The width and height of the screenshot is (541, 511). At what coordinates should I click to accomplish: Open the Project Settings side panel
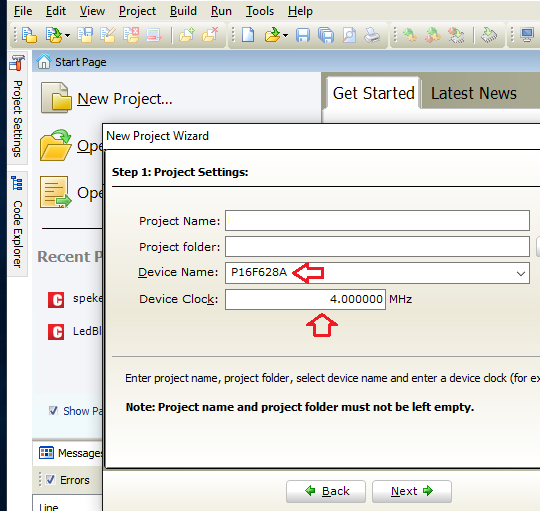point(17,108)
